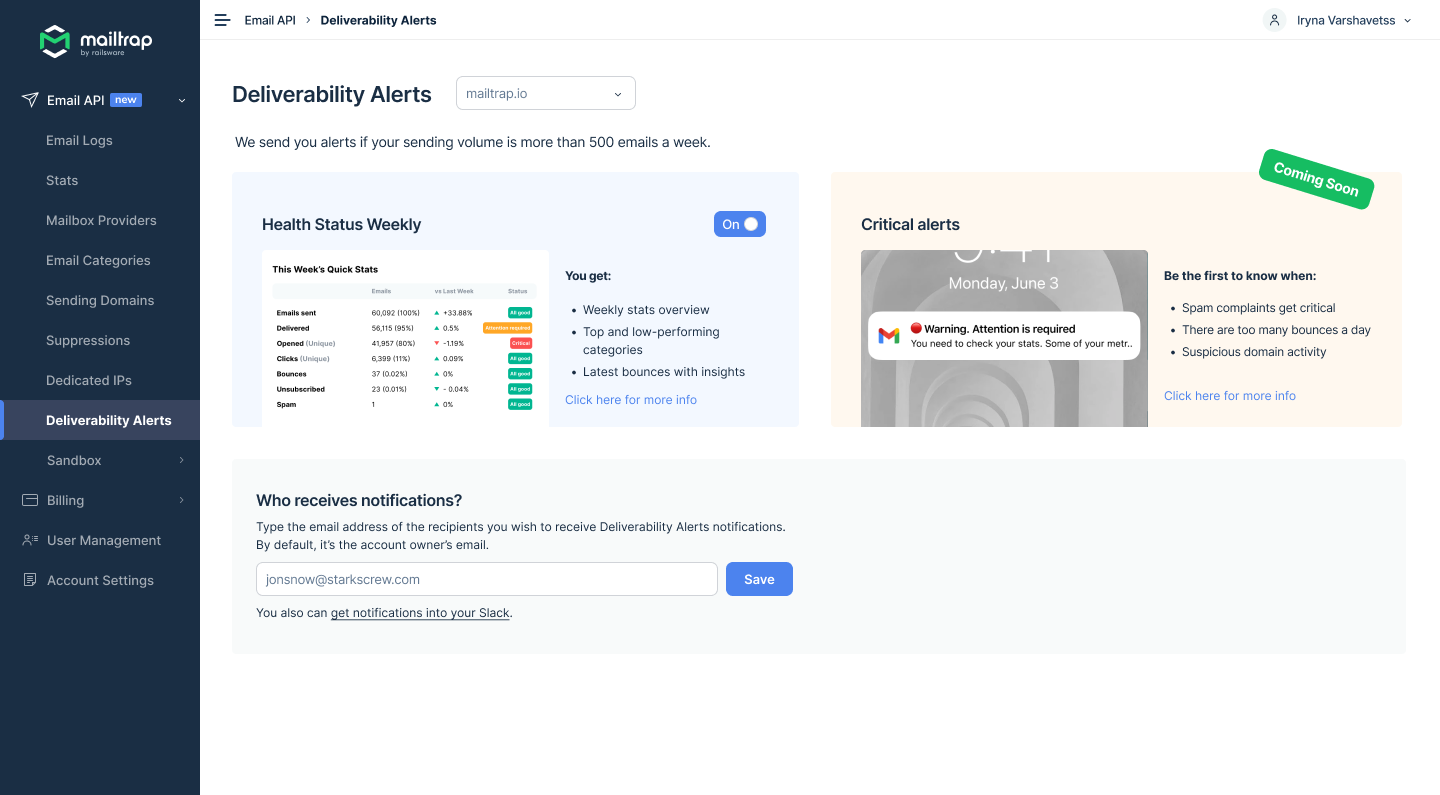Click the red warning dot in notification
Image resolution: width=1440 pixels, height=795 pixels.
[x=916, y=328]
